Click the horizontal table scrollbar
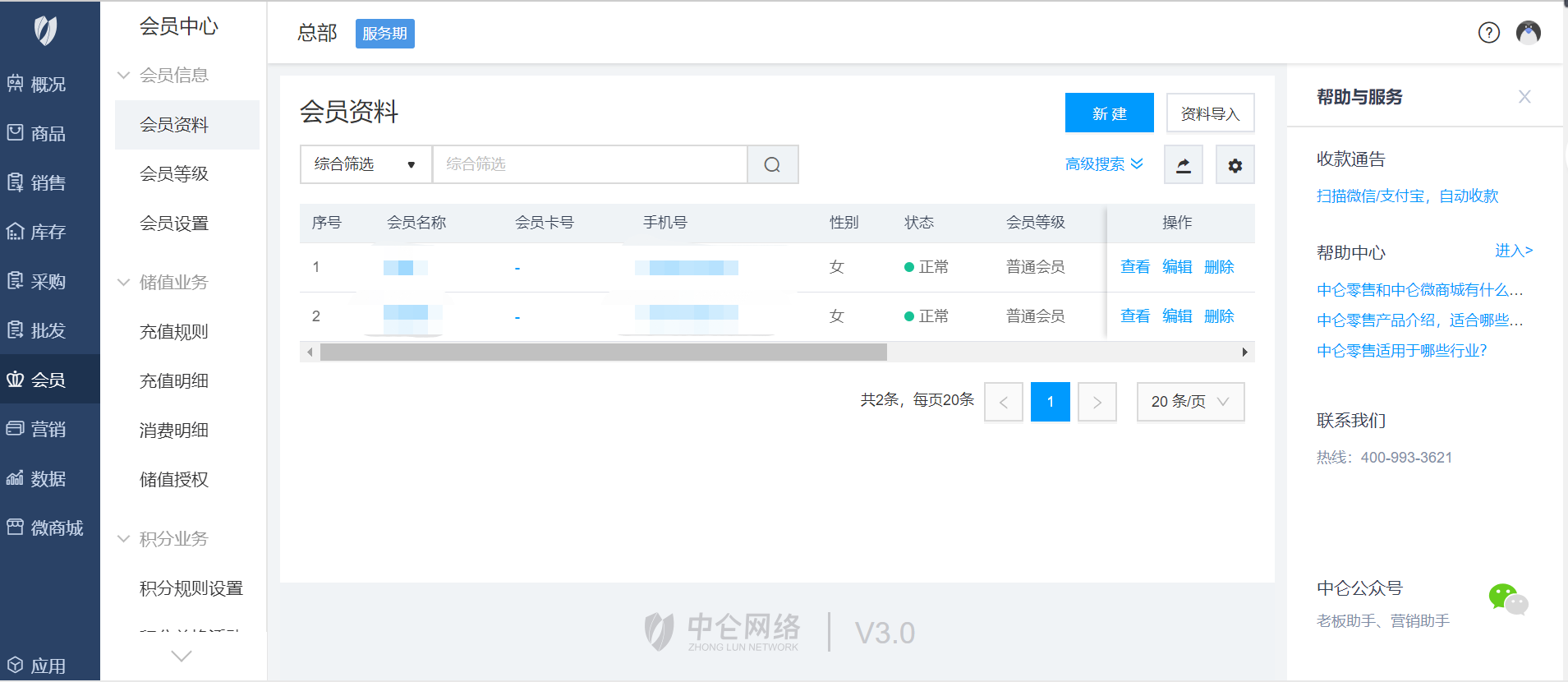The height and width of the screenshot is (682, 1568). pyautogui.click(x=603, y=353)
